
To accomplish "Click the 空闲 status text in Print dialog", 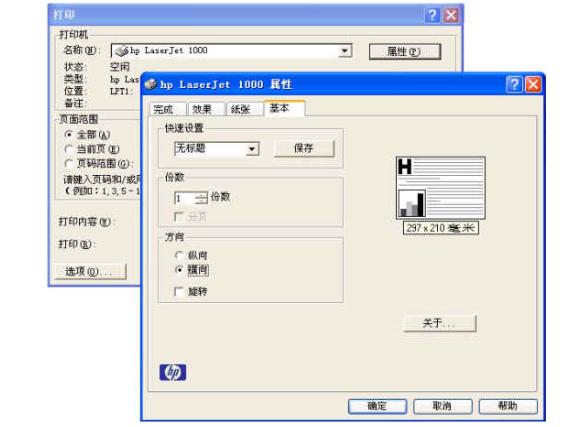I will [x=120, y=67].
